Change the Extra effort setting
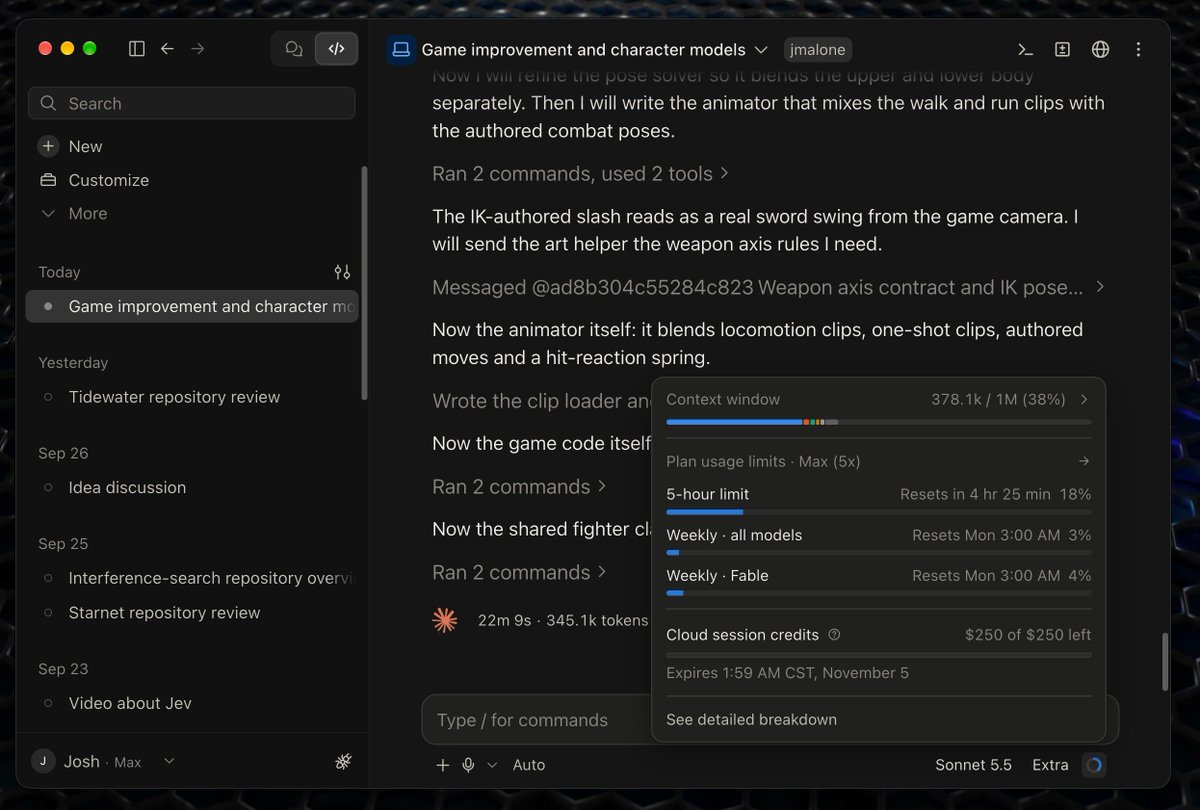Screen dimensions: 1200x810 [1050, 765]
